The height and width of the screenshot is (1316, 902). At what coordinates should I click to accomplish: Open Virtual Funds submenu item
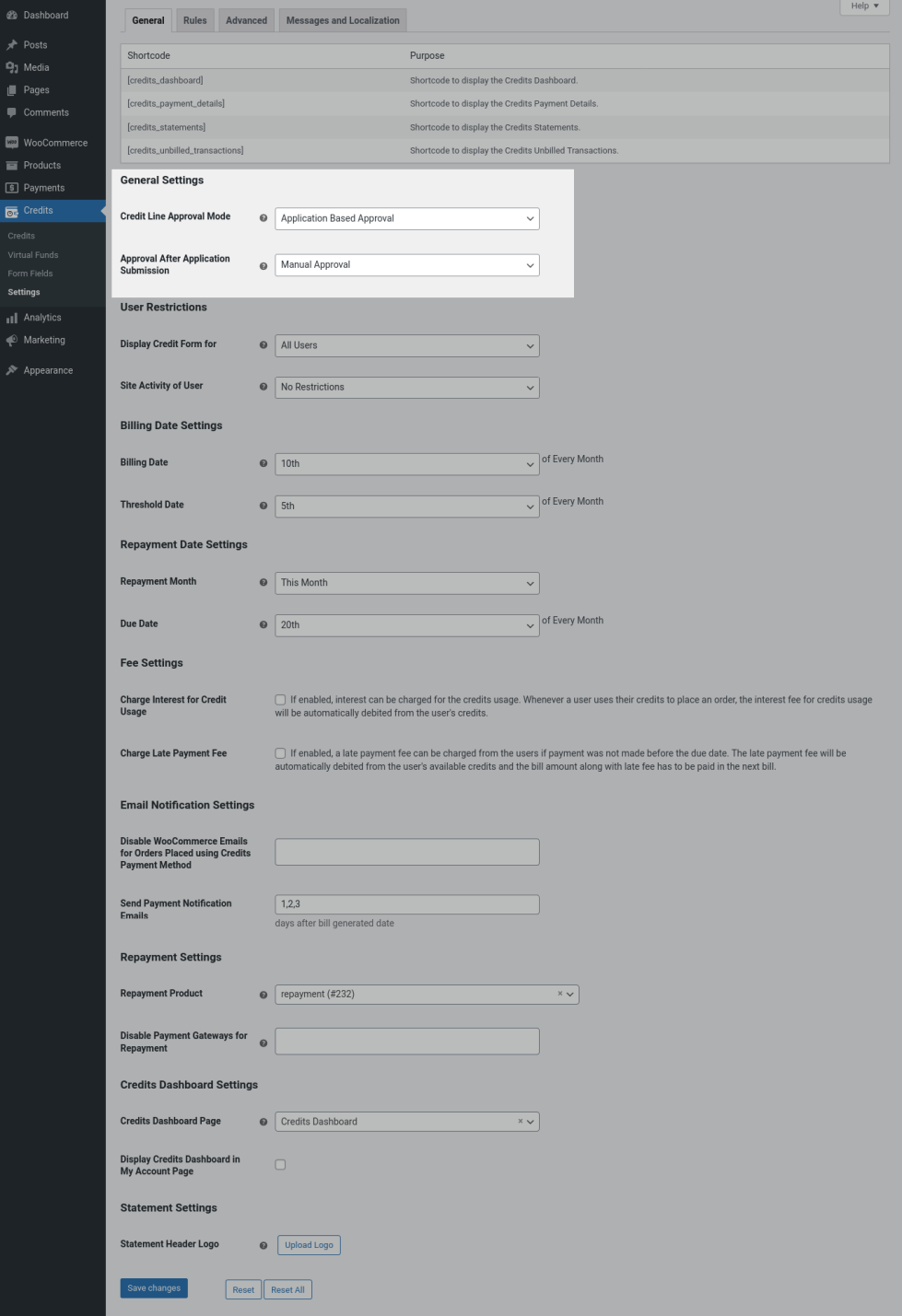[33, 255]
